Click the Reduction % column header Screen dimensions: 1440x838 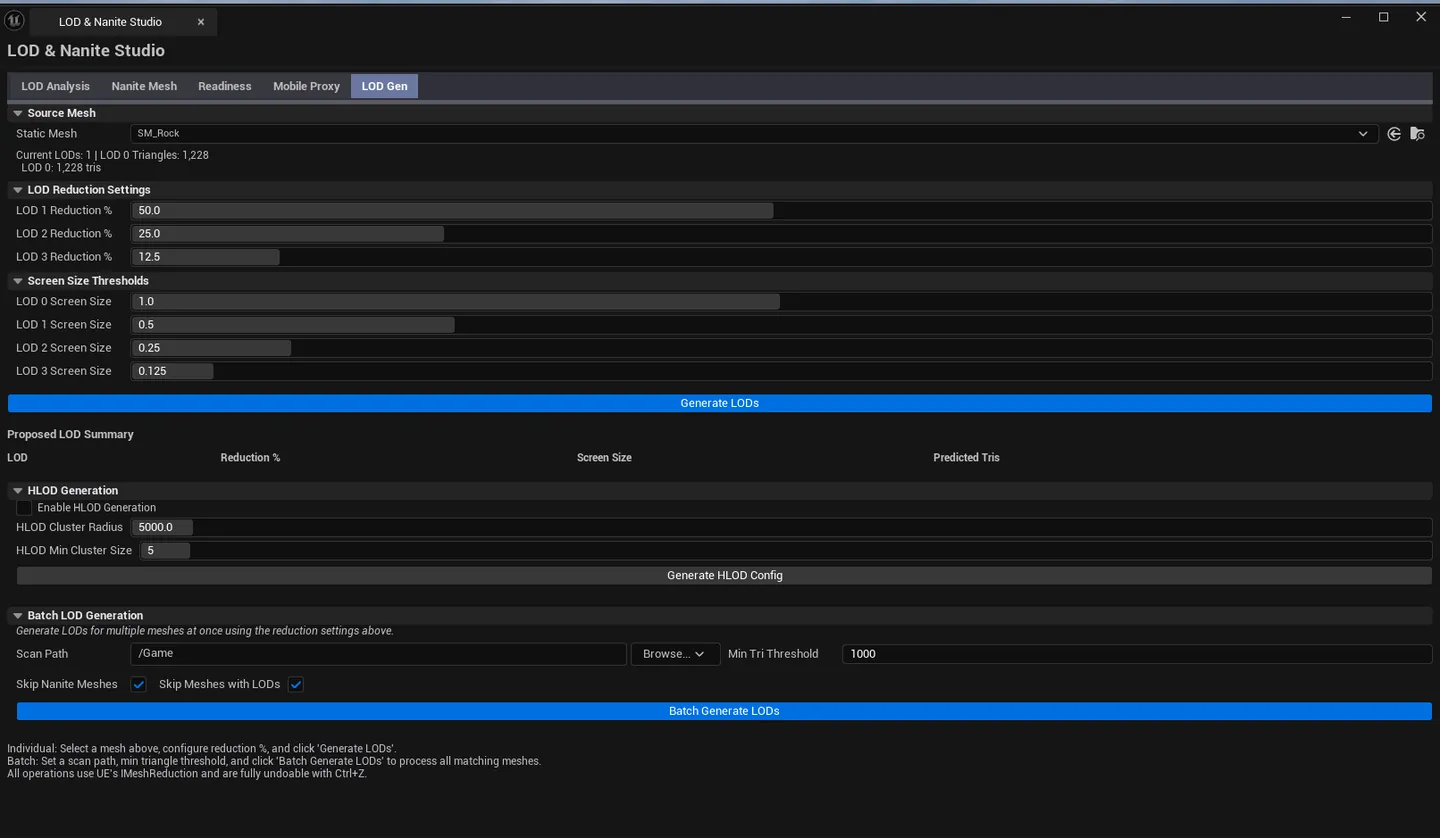[x=250, y=458]
